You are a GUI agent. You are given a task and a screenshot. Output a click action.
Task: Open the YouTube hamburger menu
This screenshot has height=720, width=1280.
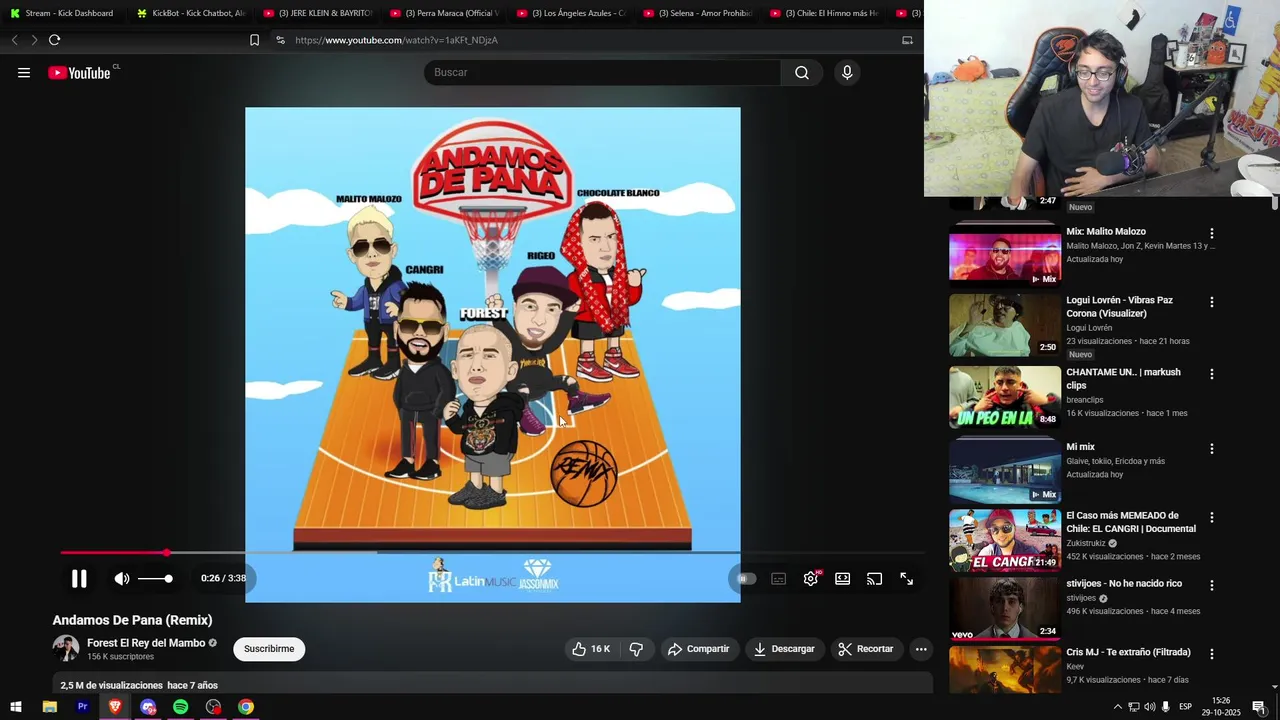pyautogui.click(x=24, y=72)
